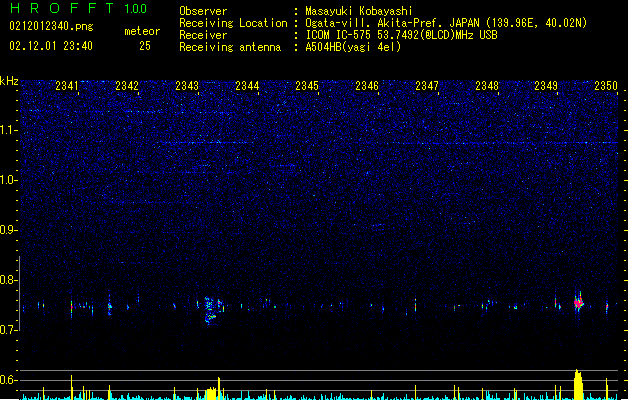
Task: Click time marker 2343
Action: pos(187,86)
